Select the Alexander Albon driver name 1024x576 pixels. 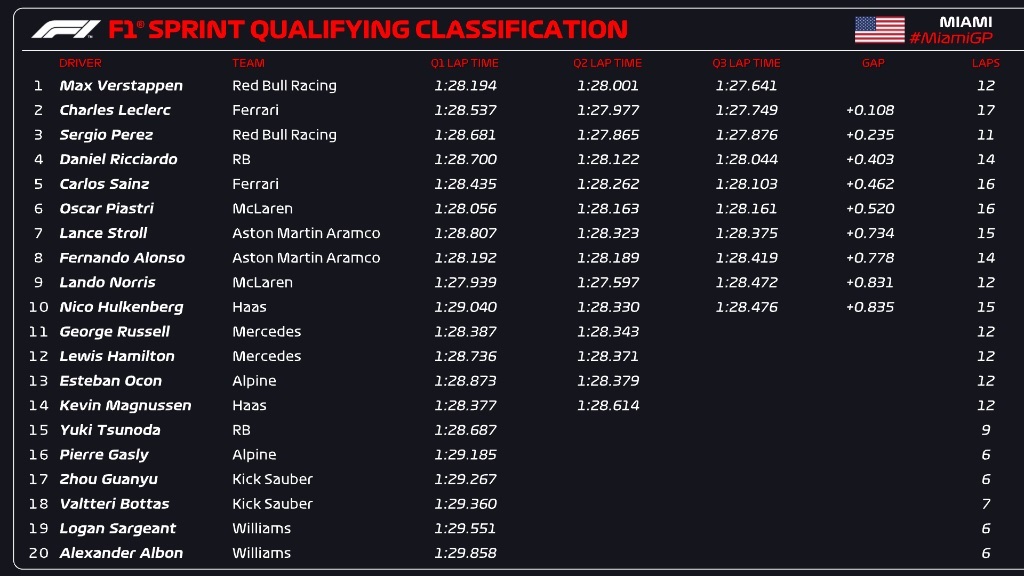point(121,553)
